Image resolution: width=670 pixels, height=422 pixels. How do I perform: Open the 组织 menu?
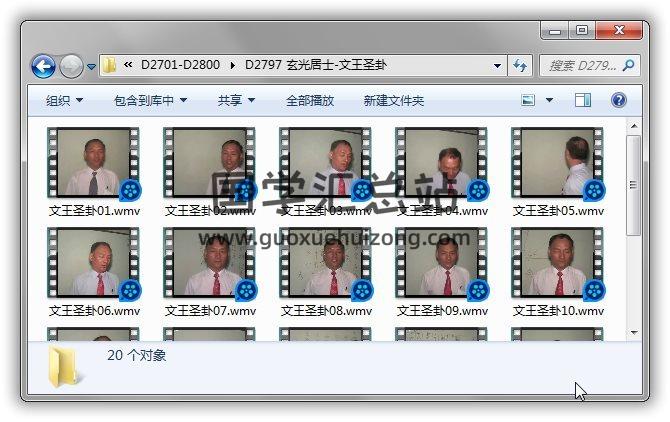pos(64,101)
